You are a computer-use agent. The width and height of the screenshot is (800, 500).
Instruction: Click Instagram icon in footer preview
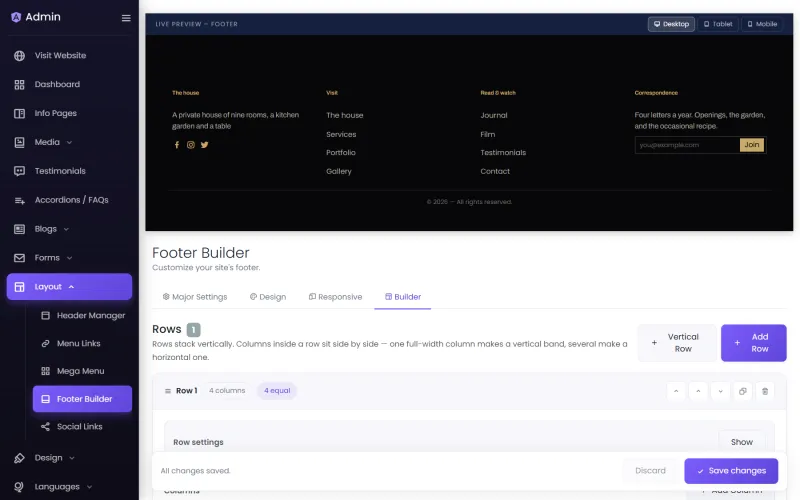tap(190, 145)
